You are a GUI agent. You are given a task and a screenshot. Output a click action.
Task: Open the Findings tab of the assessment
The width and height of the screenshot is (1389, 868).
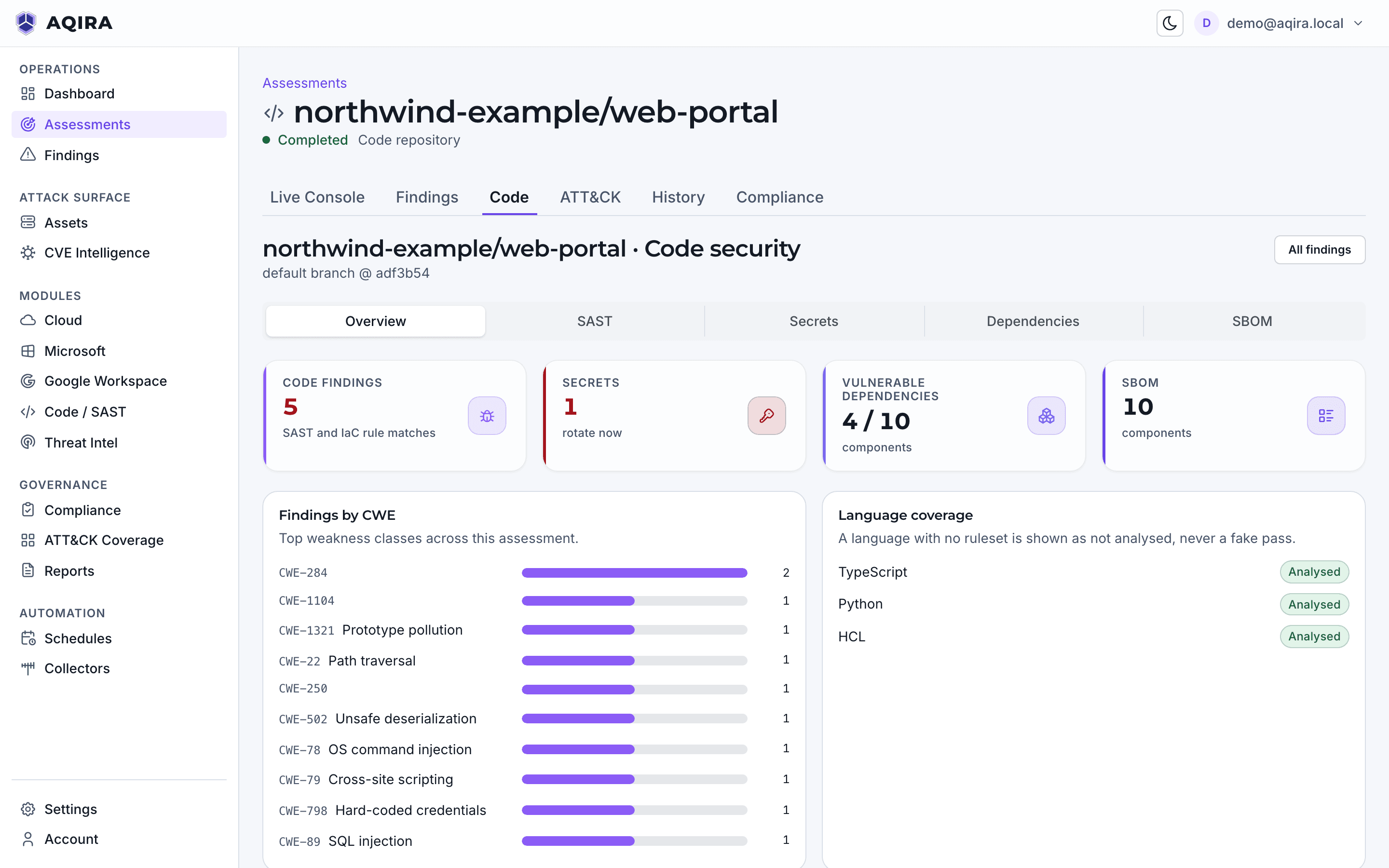[426, 198]
